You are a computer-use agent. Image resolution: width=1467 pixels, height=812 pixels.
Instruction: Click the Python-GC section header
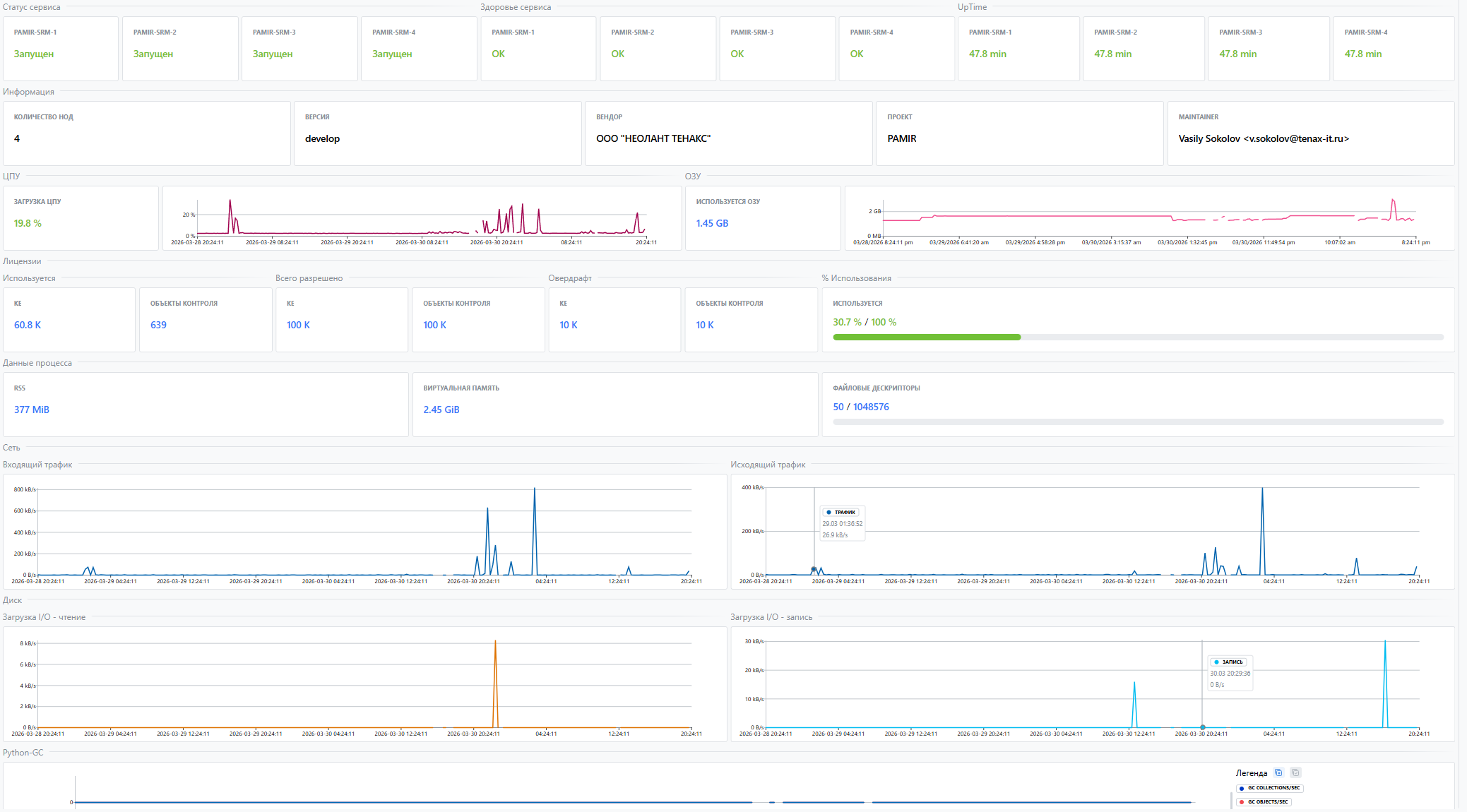pyautogui.click(x=23, y=753)
